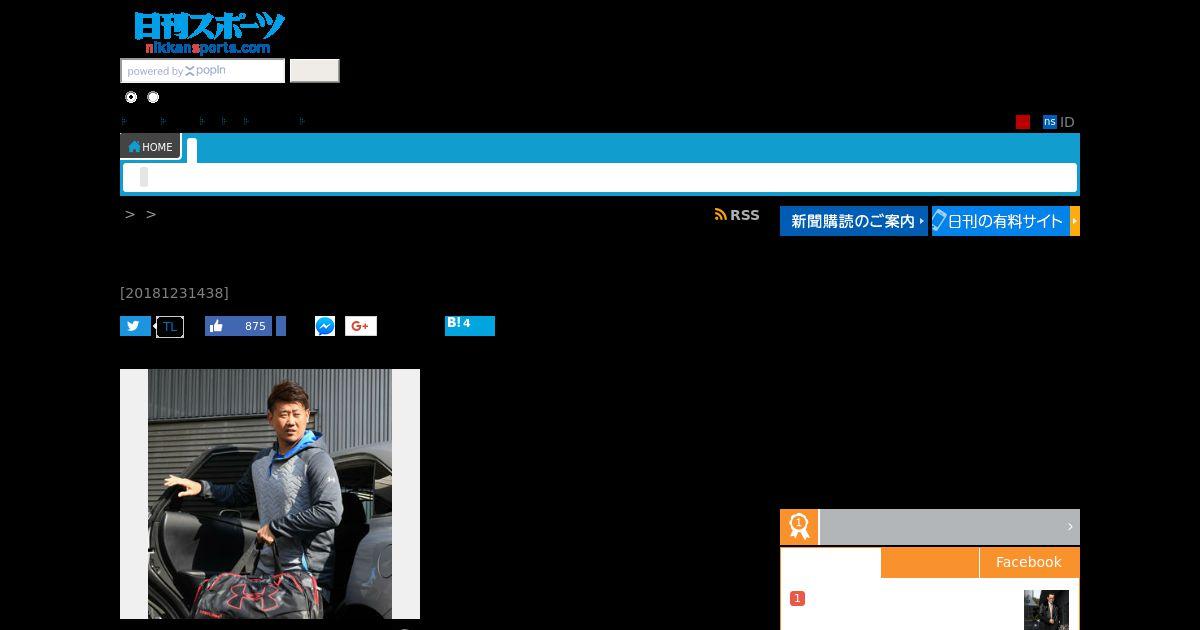Select the first search radio option
1200x630 pixels.
[x=131, y=97]
